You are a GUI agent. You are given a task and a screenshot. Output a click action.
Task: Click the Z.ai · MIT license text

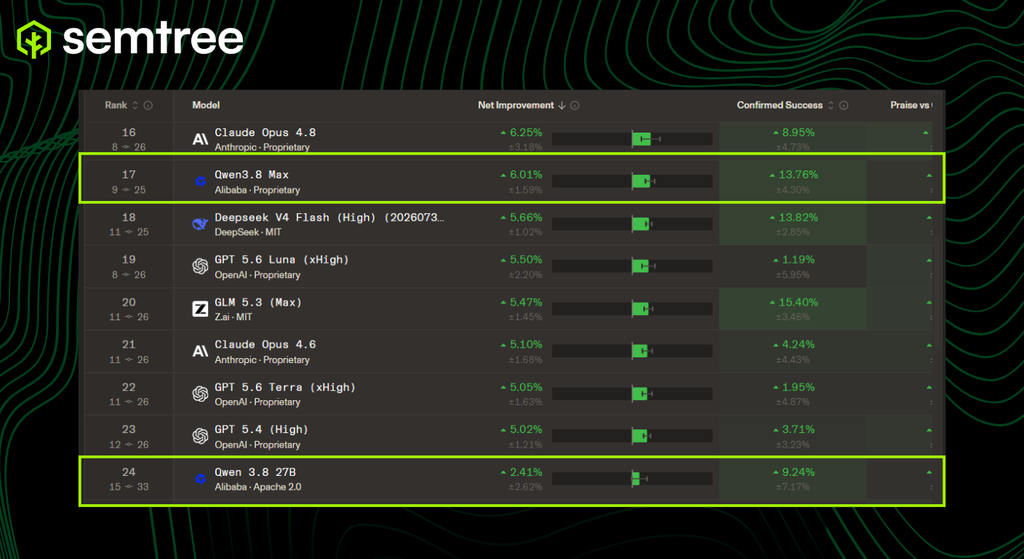pos(233,317)
